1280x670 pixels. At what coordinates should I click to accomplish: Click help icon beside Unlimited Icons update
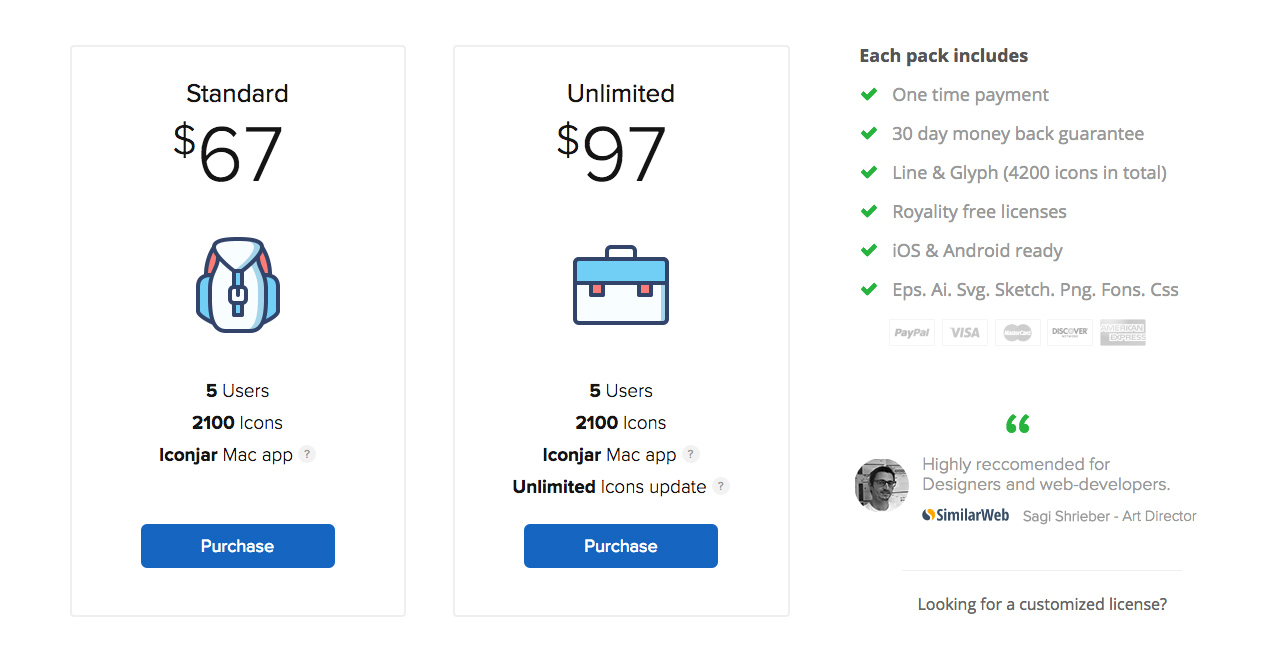(x=721, y=487)
